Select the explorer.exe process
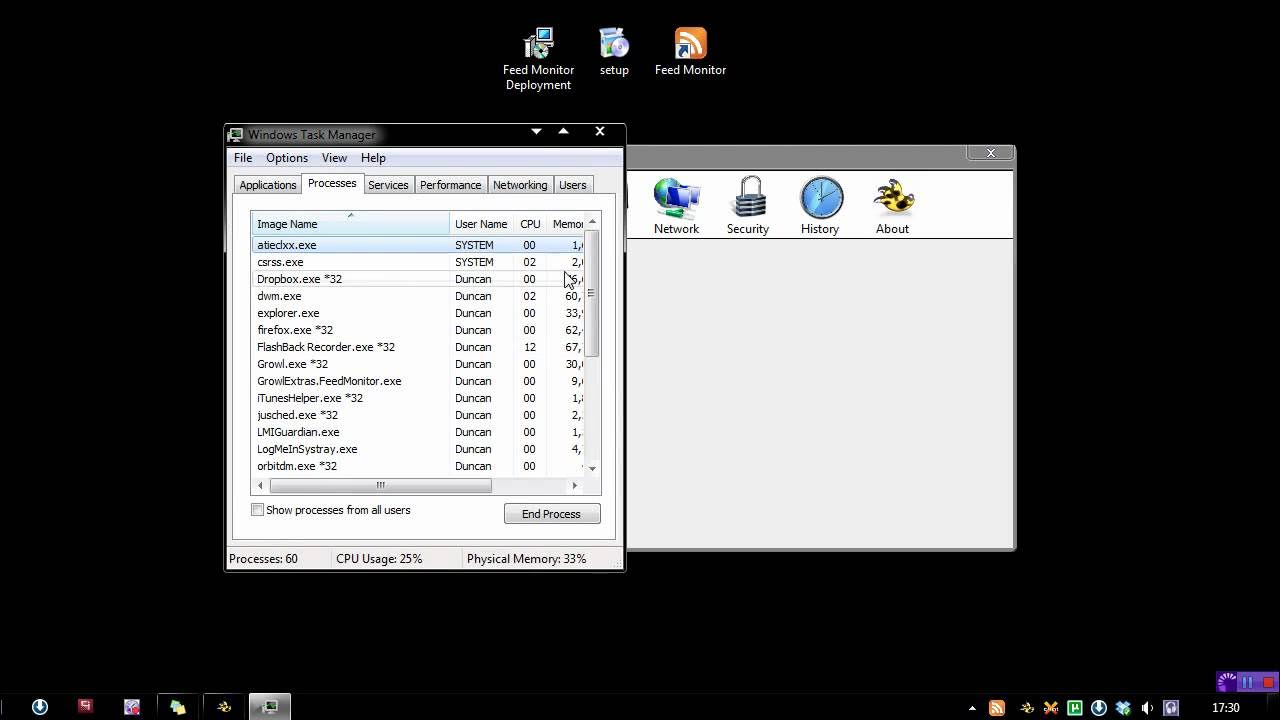The width and height of the screenshot is (1280, 720). [x=418, y=313]
